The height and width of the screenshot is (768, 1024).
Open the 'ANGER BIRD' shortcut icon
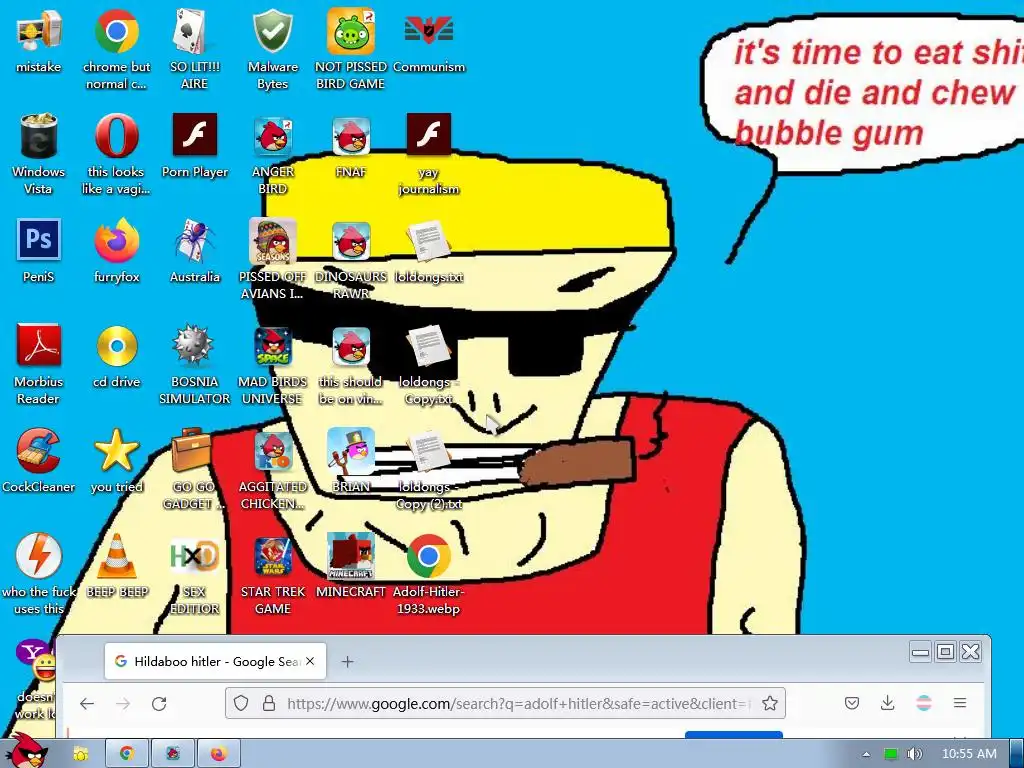pos(272,136)
